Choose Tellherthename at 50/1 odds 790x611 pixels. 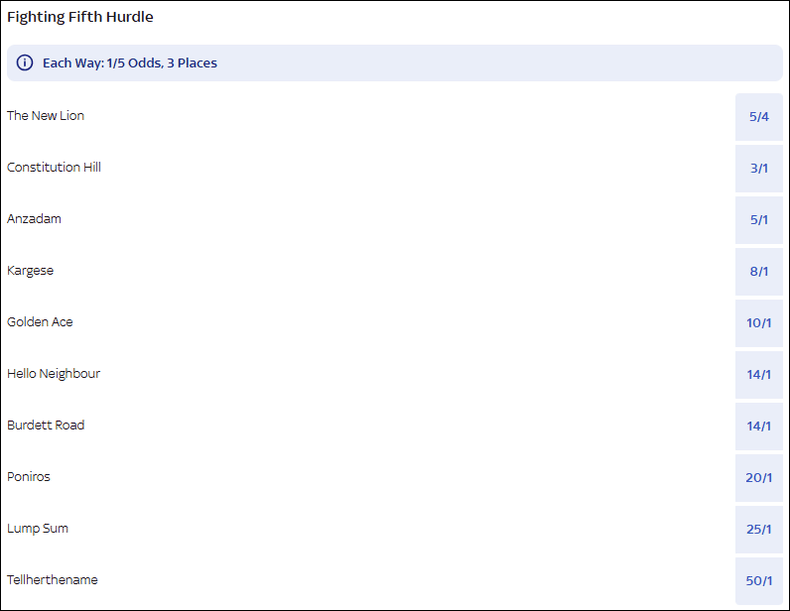click(759, 580)
